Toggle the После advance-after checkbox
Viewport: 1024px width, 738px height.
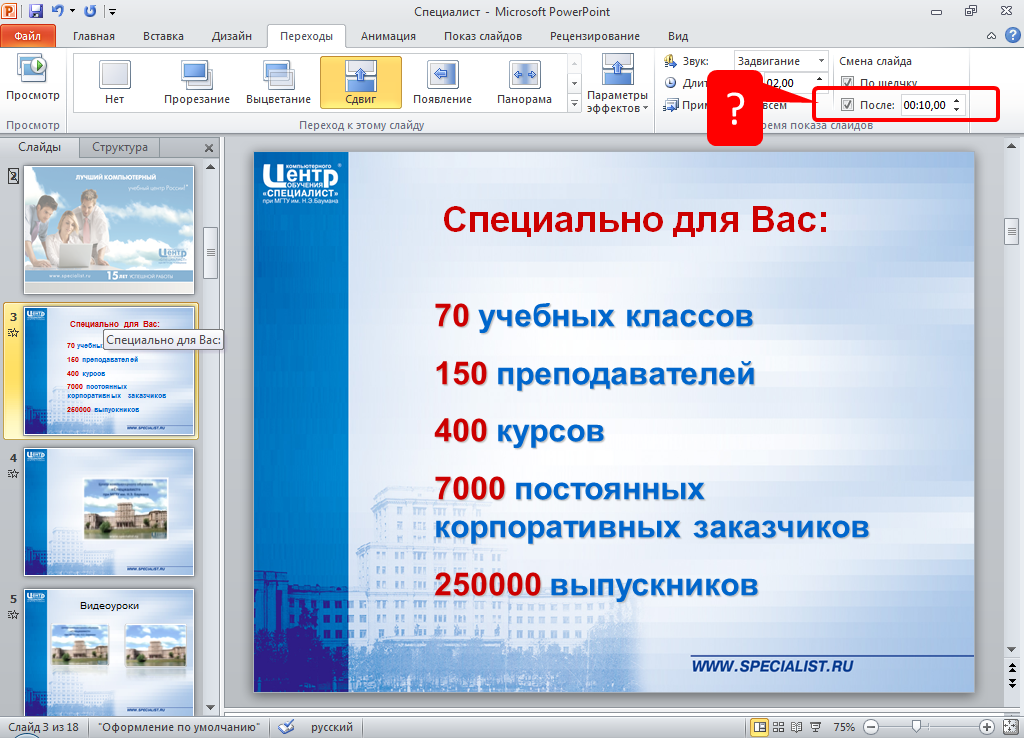tap(848, 105)
